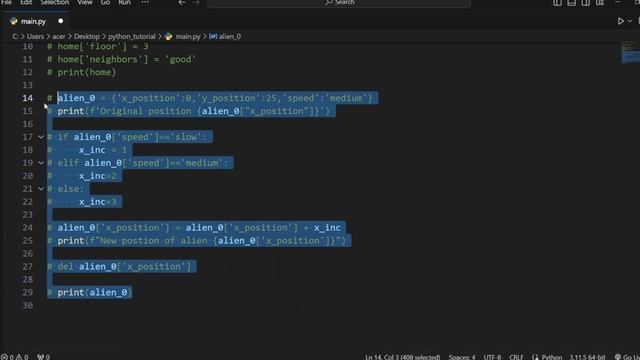640x360 pixels.
Task: Click line number 14 in gutter
Action: pos(27,98)
